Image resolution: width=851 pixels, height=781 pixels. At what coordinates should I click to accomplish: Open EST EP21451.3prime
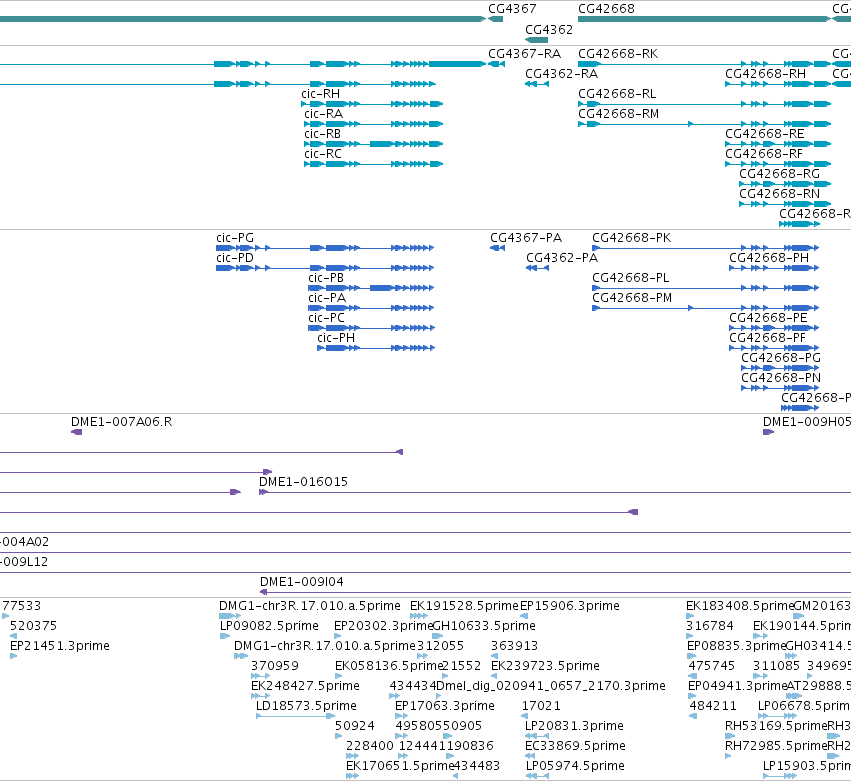coord(60,646)
